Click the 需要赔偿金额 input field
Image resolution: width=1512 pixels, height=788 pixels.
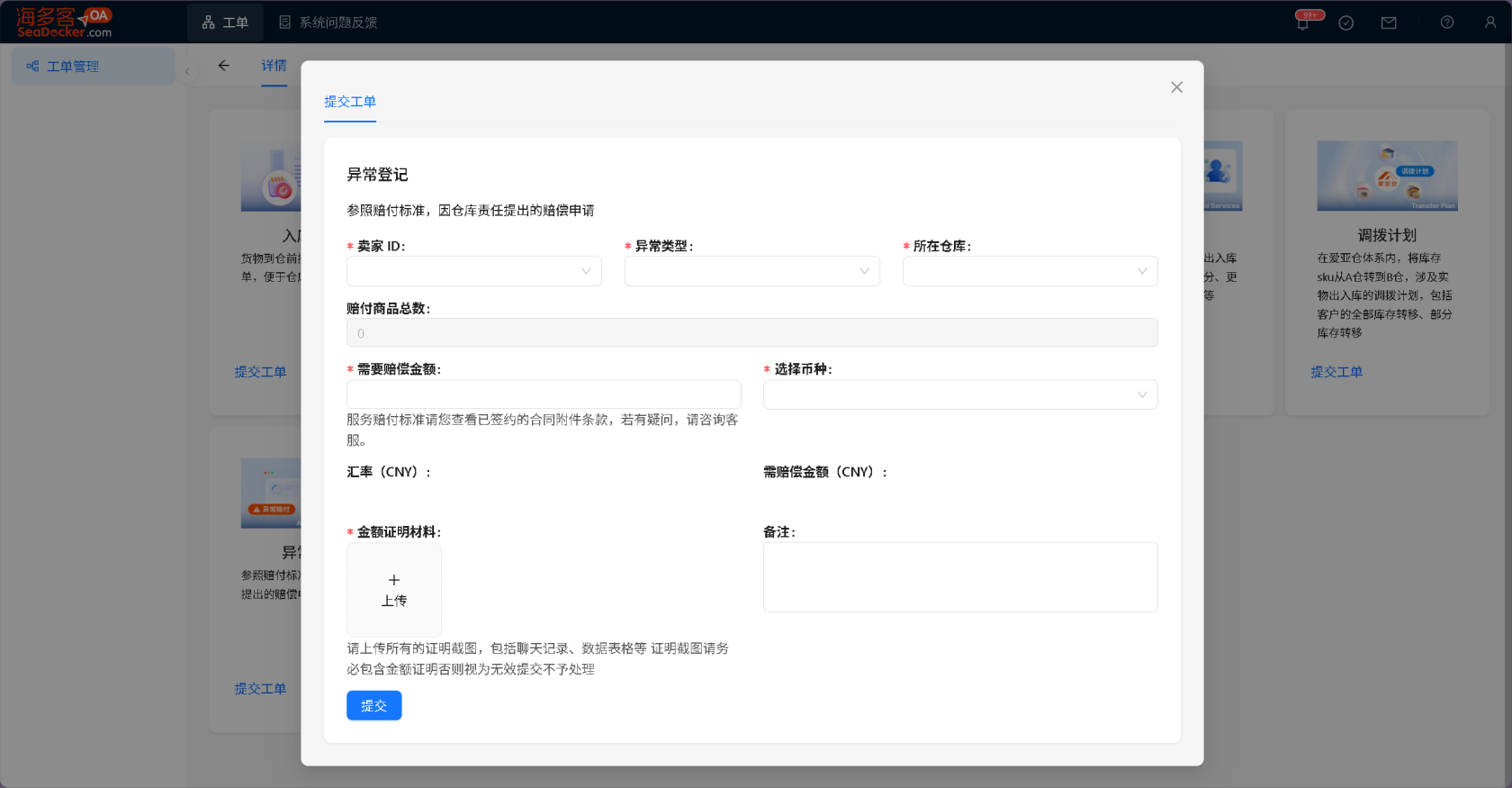click(544, 394)
